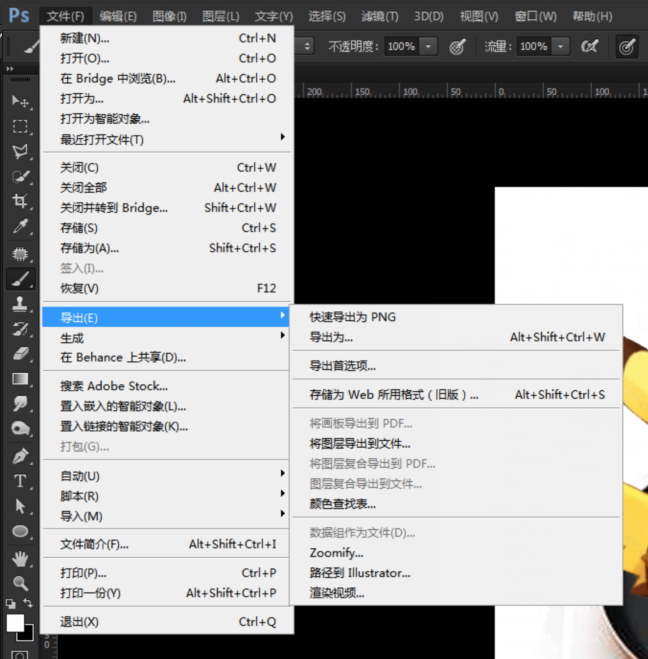Expand the 导入(M) submenu
The image size is (648, 659).
[x=167, y=516]
